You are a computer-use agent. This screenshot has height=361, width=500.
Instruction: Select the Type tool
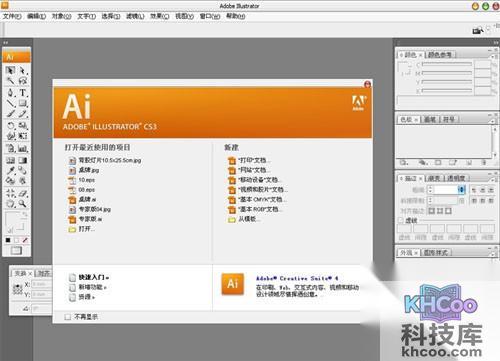(22, 92)
